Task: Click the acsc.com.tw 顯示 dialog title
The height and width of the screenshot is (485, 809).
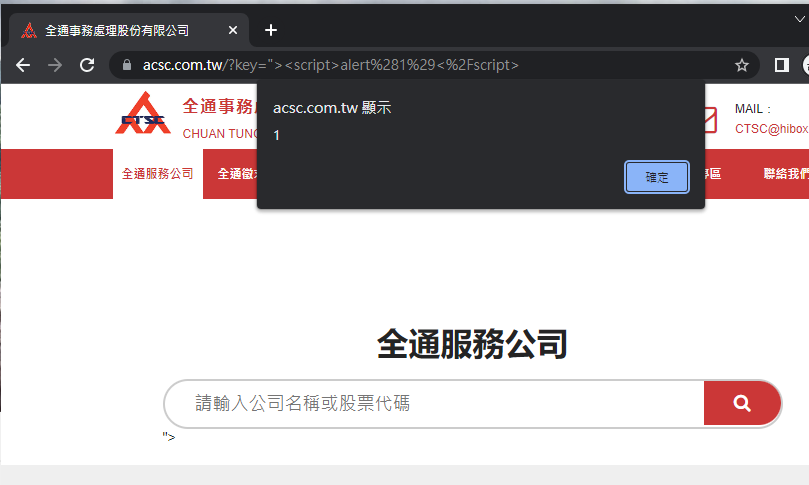Action: pos(332,108)
